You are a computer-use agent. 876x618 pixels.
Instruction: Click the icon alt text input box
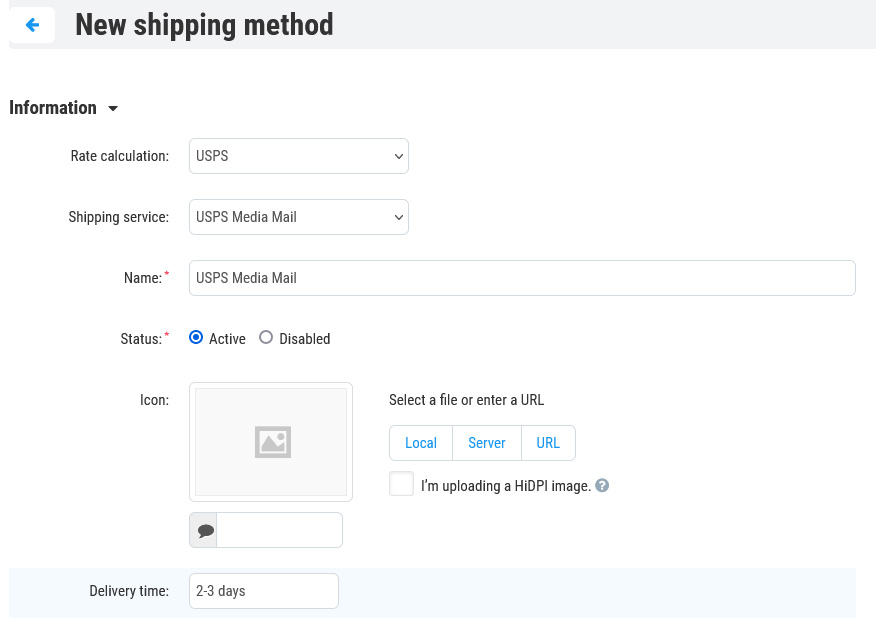pos(279,531)
